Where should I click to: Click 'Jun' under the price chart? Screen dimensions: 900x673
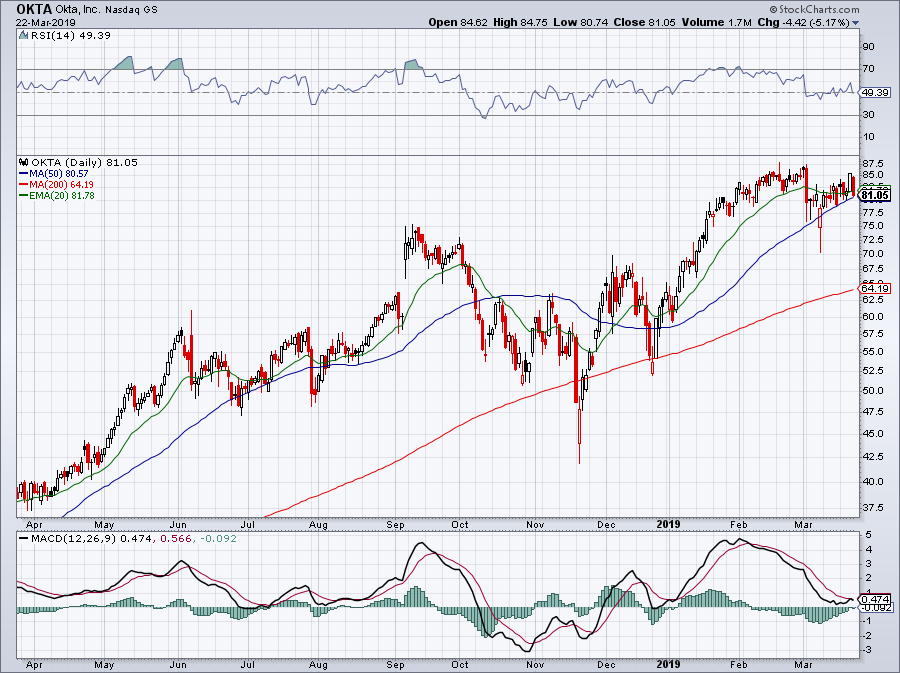[178, 524]
